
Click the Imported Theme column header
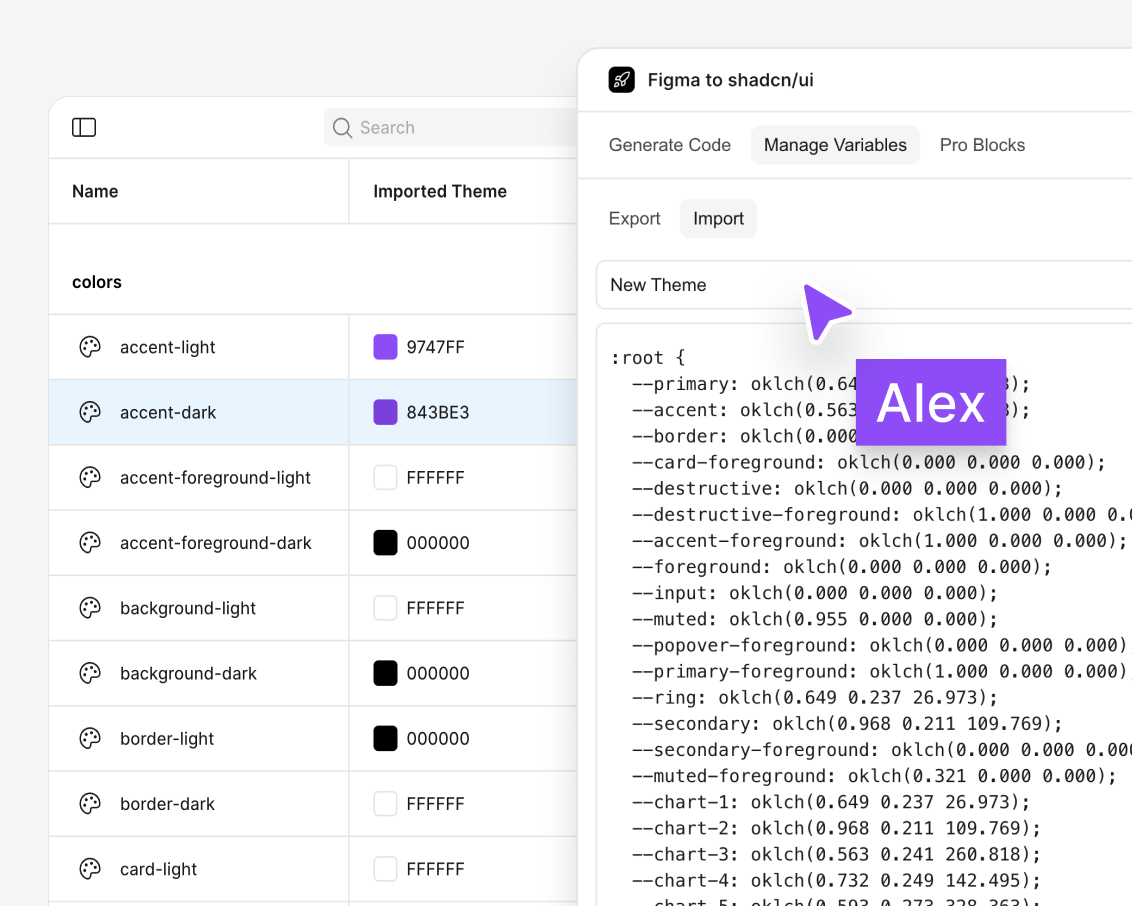440,191
